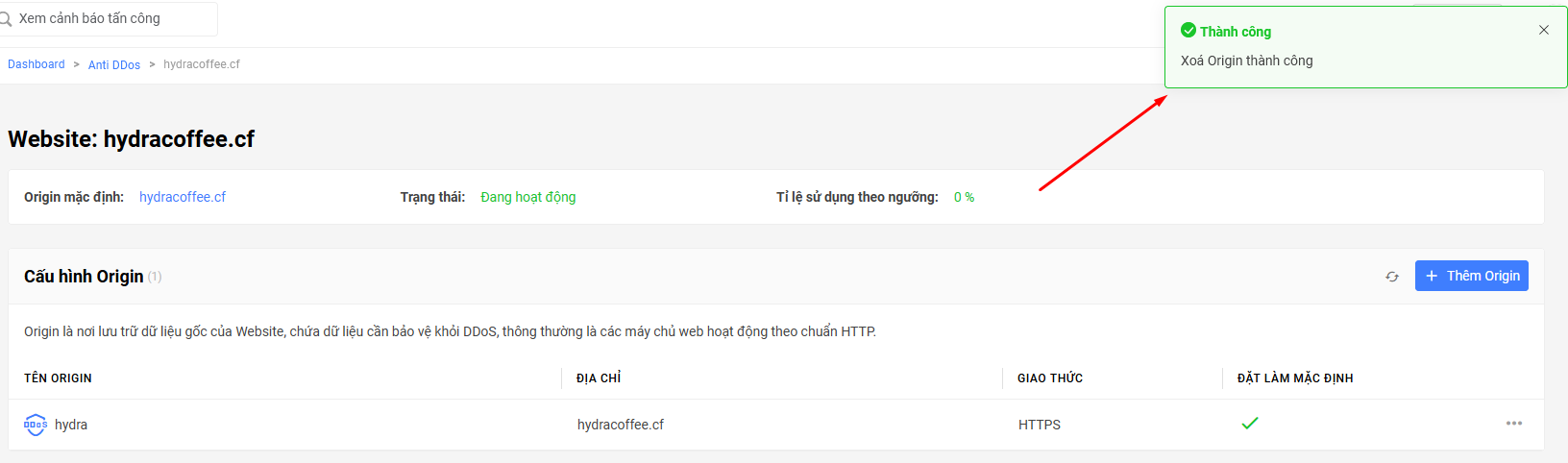This screenshot has height=463, width=1568.
Task: Open hydracoffee.cf default origin link
Action: click(183, 197)
